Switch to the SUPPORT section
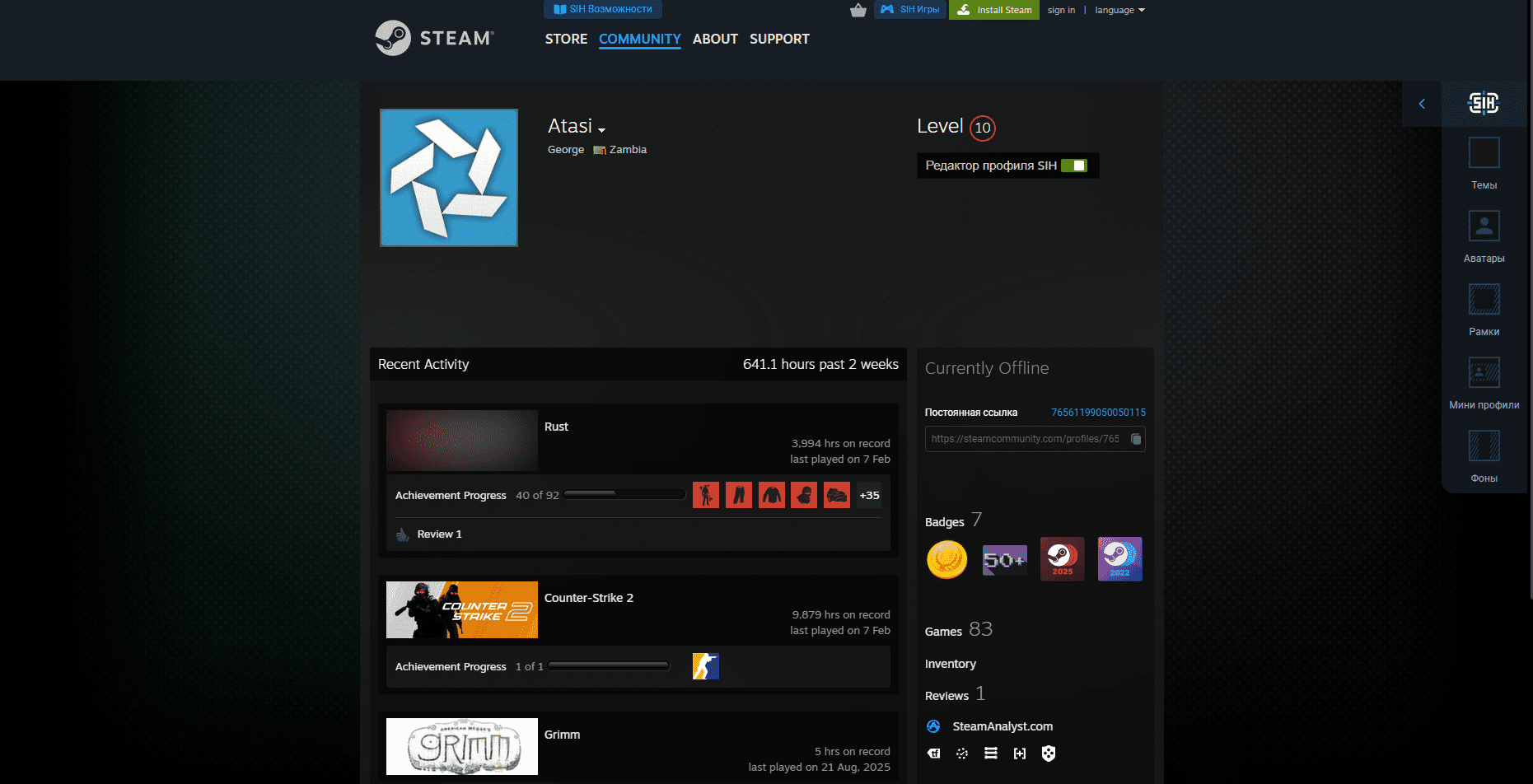Image resolution: width=1533 pixels, height=784 pixels. [778, 39]
